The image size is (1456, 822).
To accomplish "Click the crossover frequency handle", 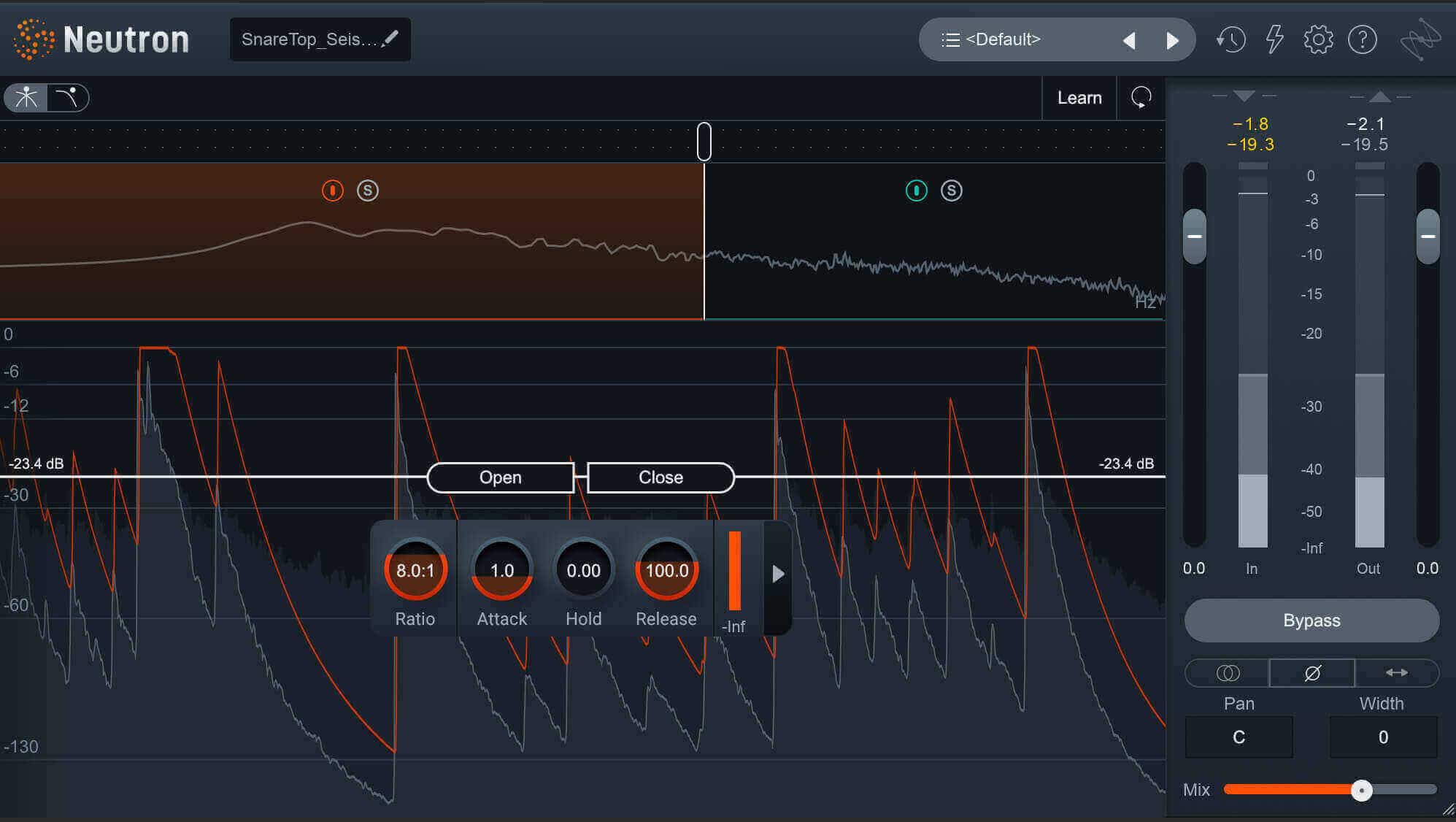I will (x=704, y=142).
